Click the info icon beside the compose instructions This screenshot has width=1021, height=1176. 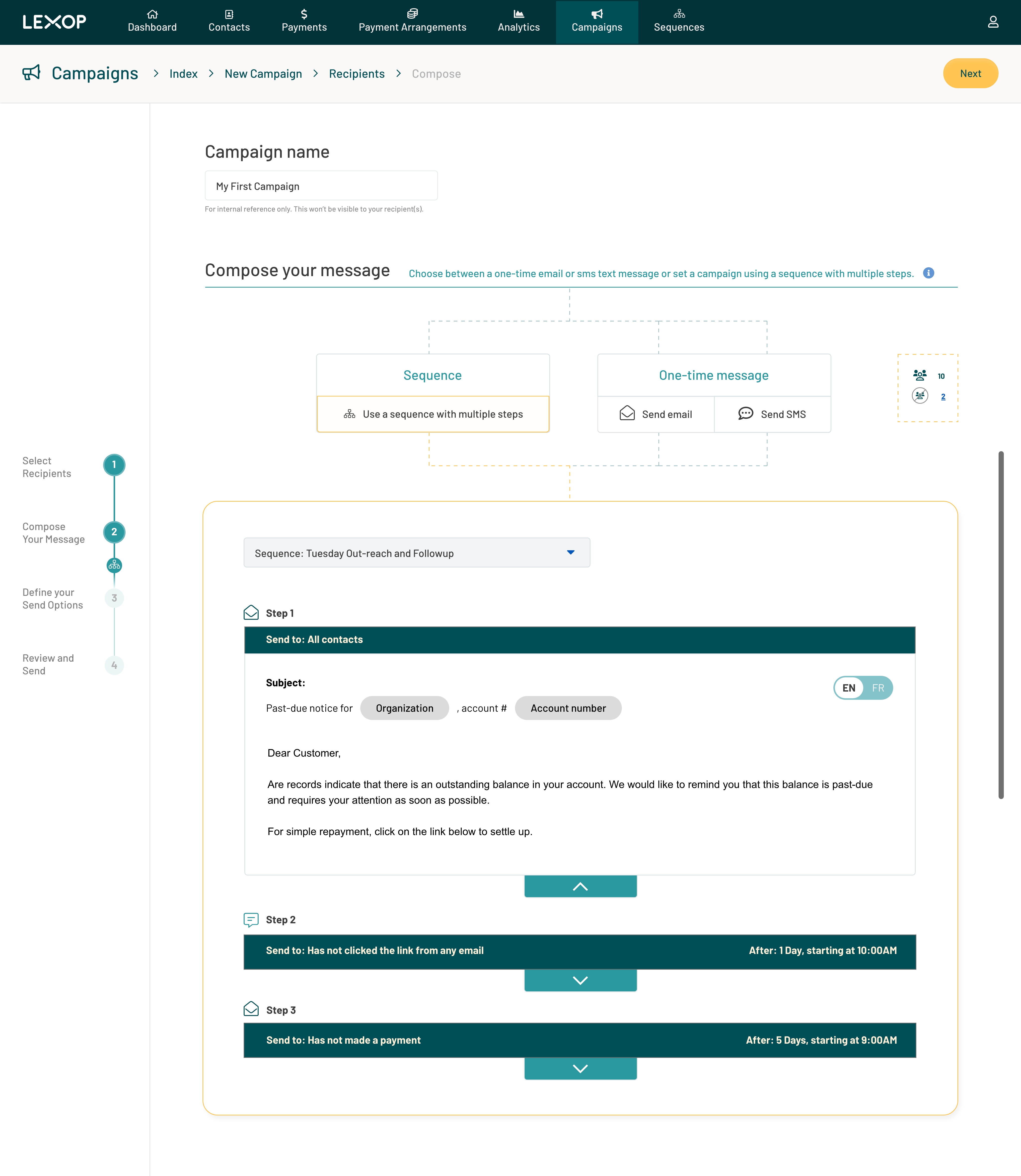point(929,273)
